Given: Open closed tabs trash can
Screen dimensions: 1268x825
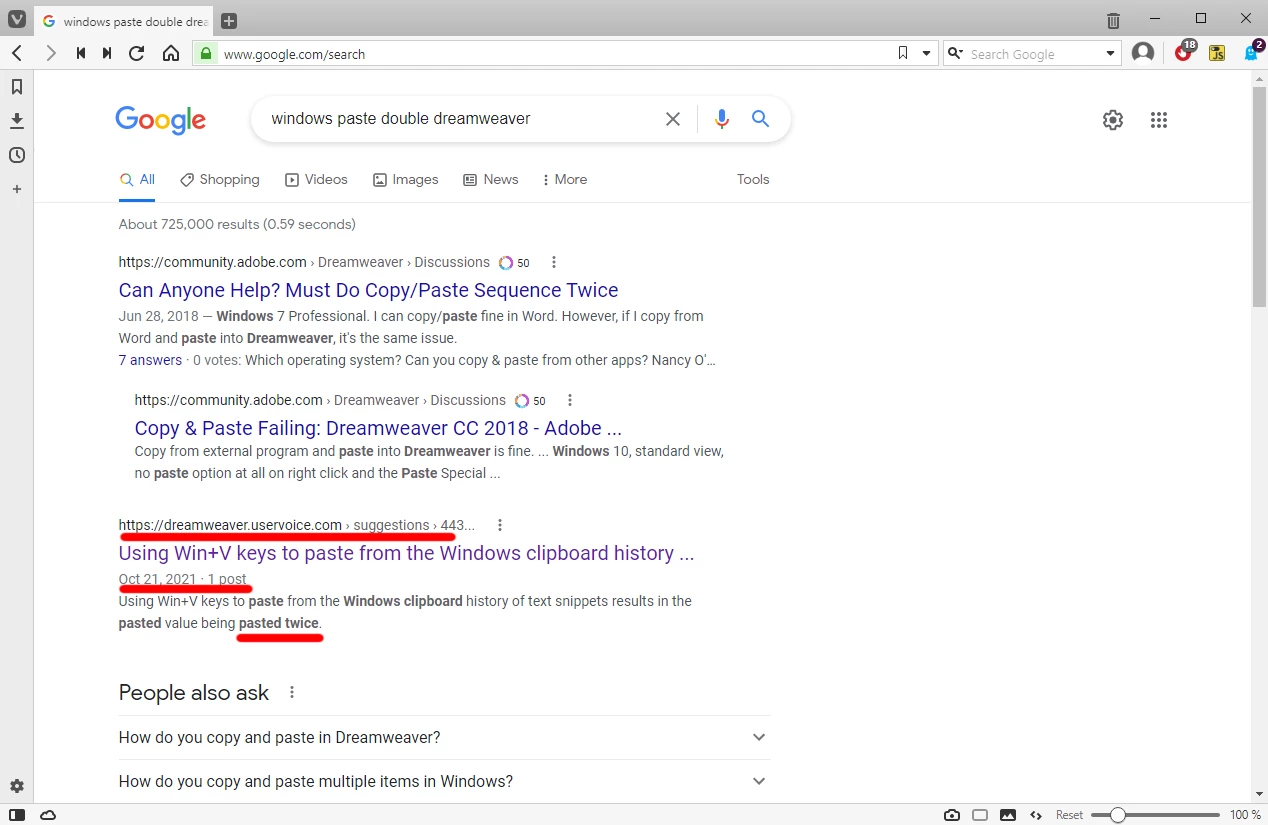Looking at the screenshot, I should pyautogui.click(x=1113, y=20).
